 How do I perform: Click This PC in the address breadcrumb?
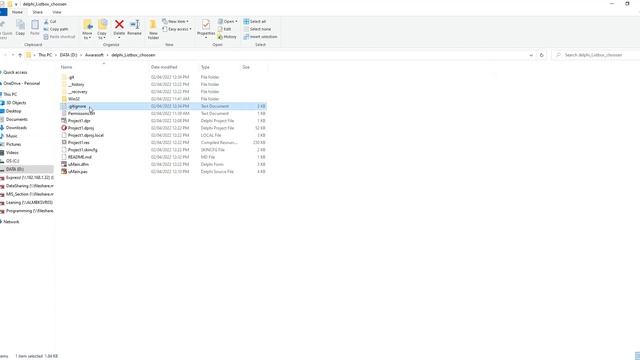coord(45,55)
